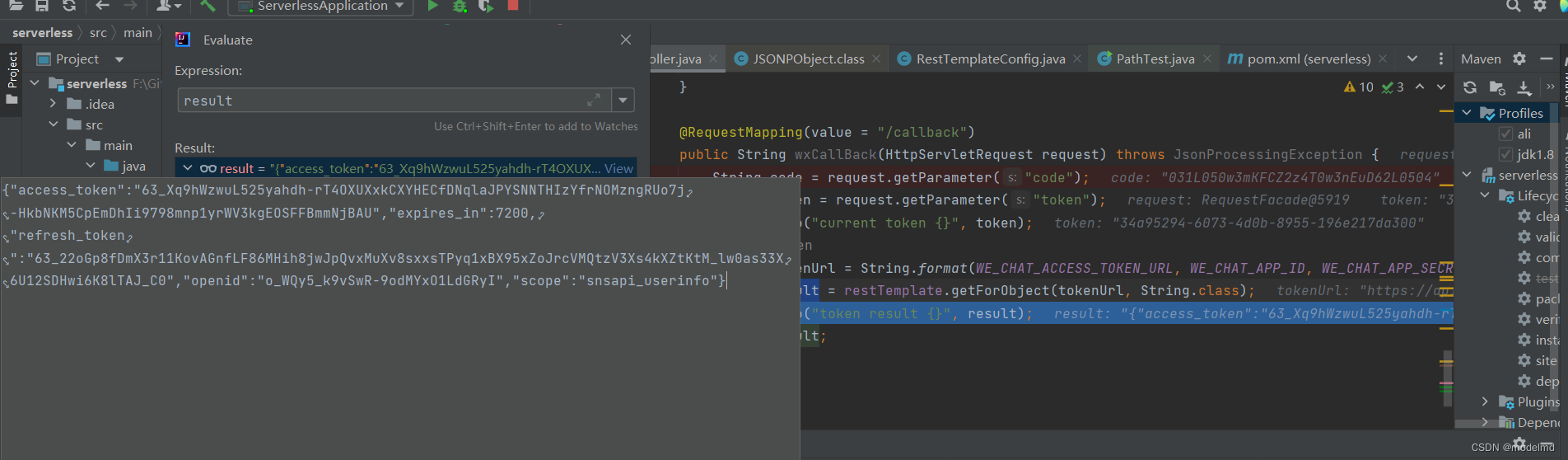Collapse the java folder
Screen dimensions: 1568x460
coord(91,166)
